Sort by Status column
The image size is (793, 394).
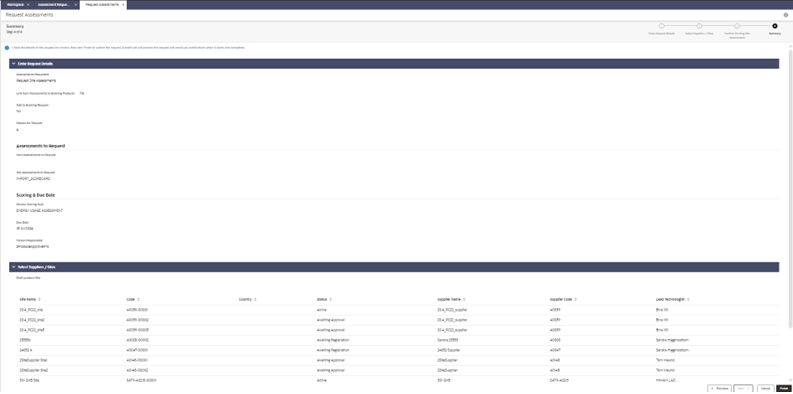tap(330, 299)
